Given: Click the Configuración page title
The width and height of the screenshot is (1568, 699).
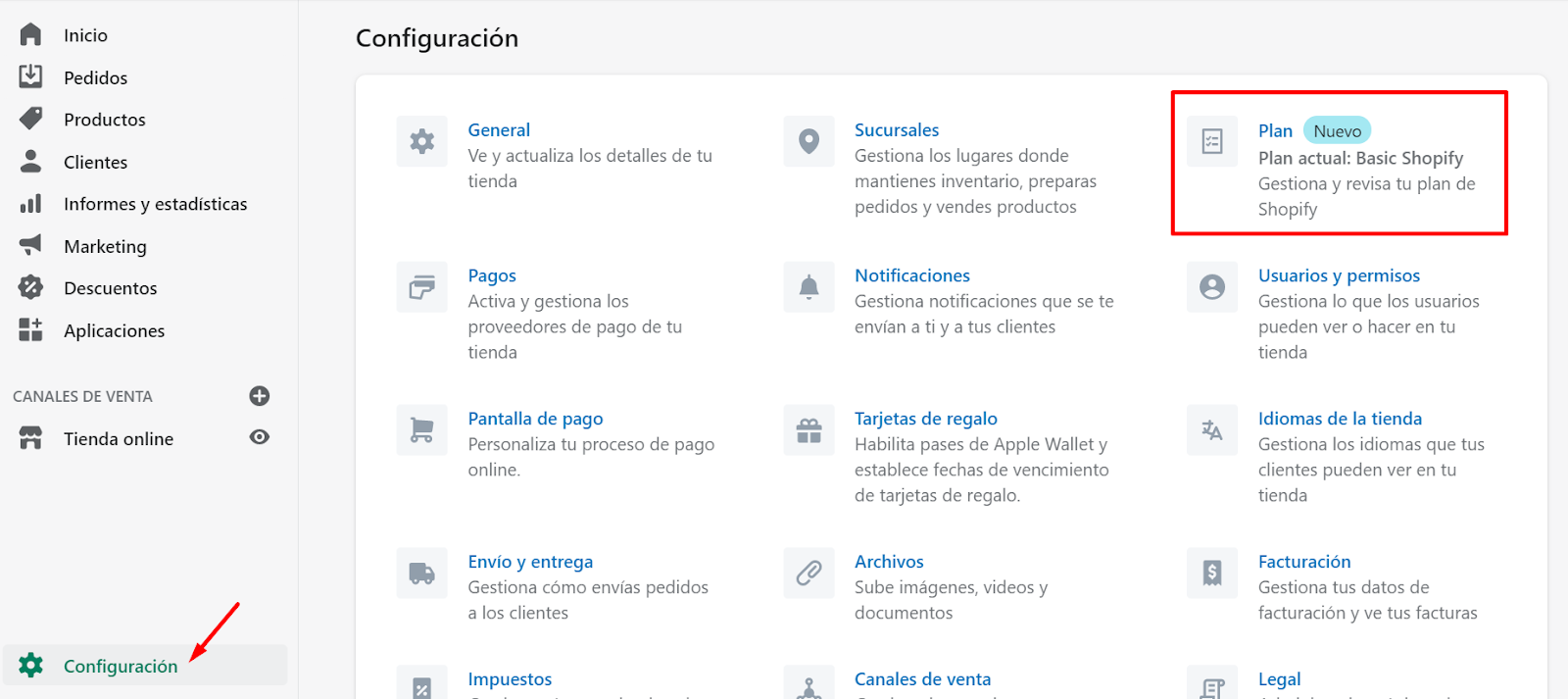Looking at the screenshot, I should [x=437, y=38].
